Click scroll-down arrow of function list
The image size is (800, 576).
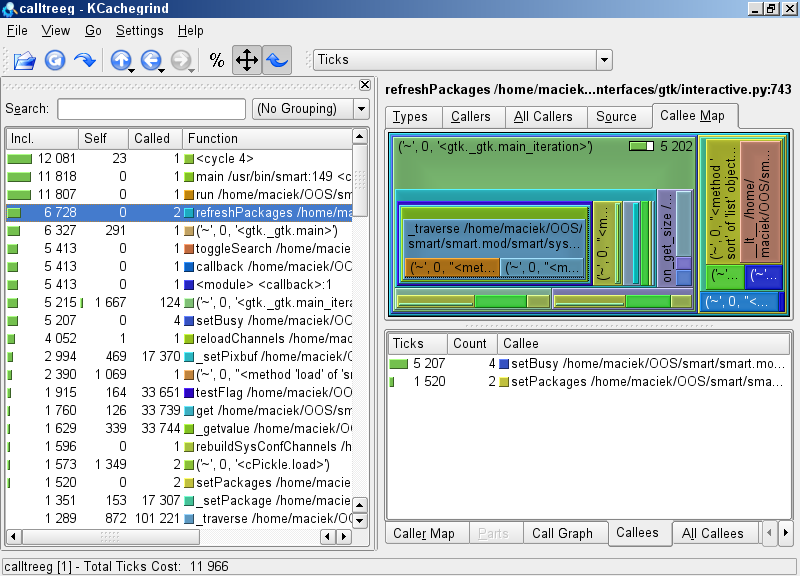[x=360, y=519]
